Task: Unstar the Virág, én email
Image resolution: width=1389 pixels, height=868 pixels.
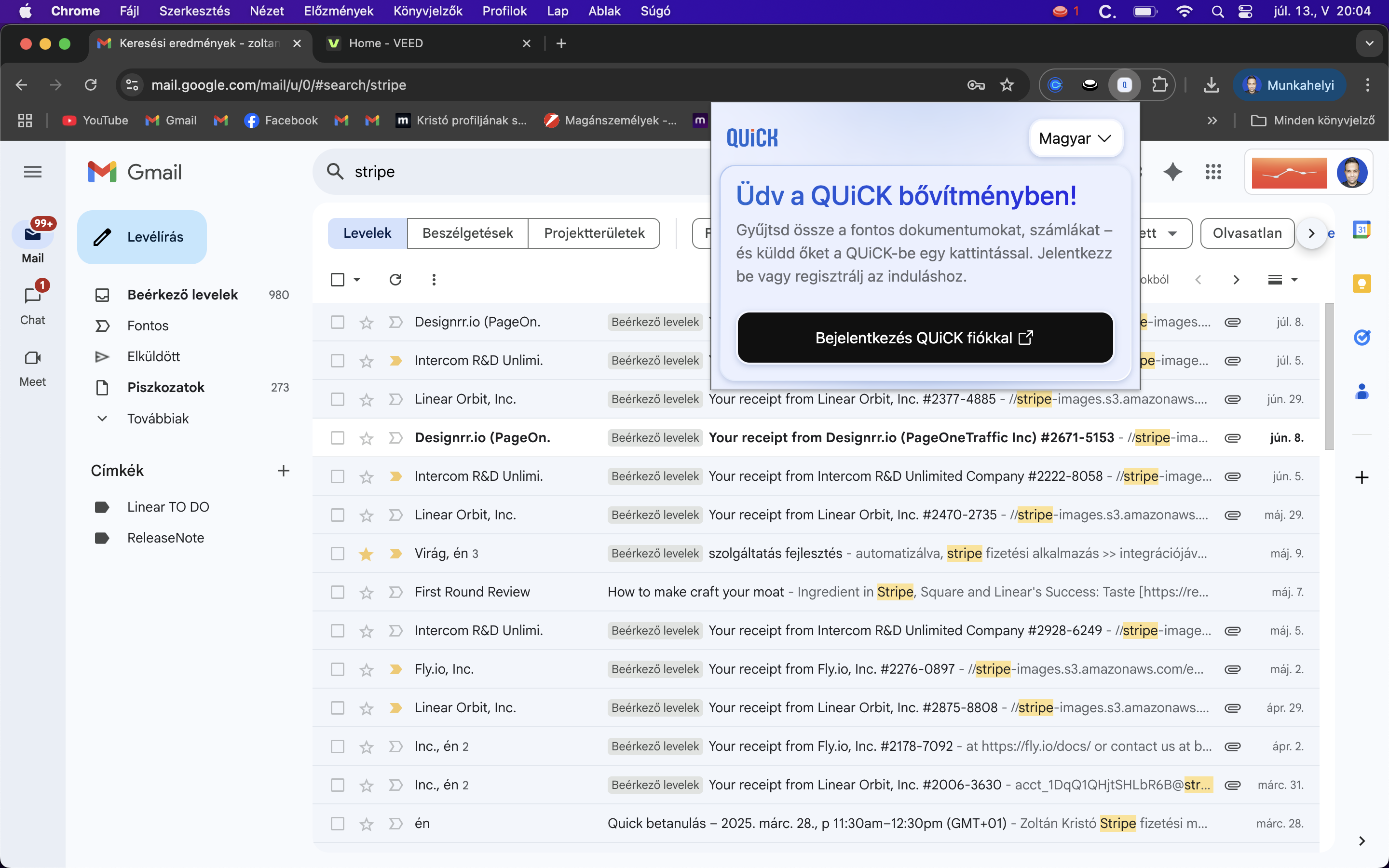Action: coord(366,554)
